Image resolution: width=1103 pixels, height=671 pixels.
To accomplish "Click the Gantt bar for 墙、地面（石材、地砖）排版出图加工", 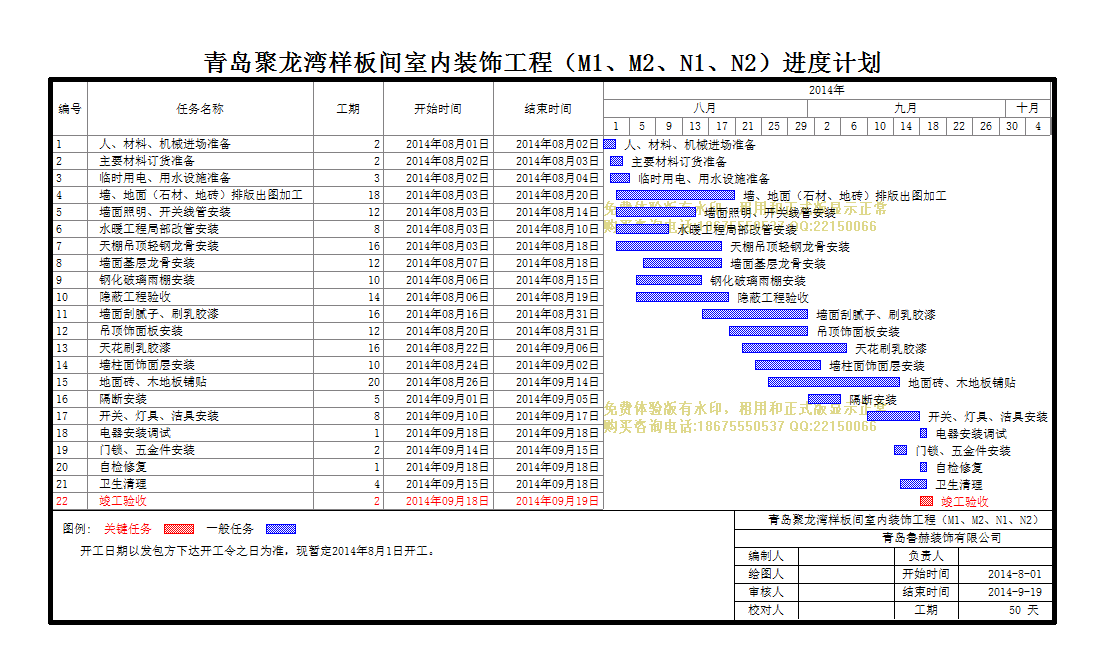I will (675, 195).
